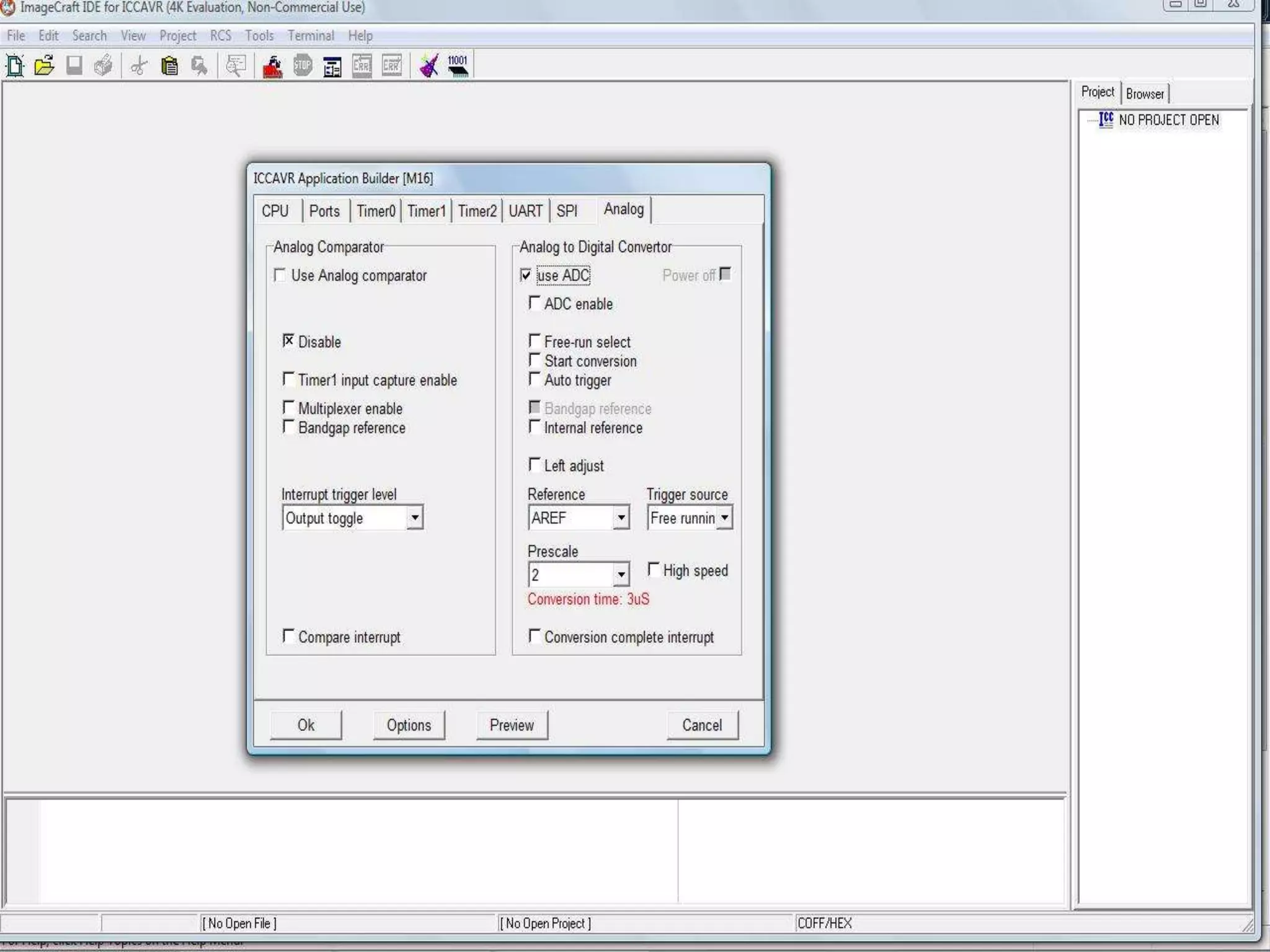Check the Auto trigger option

pos(534,378)
